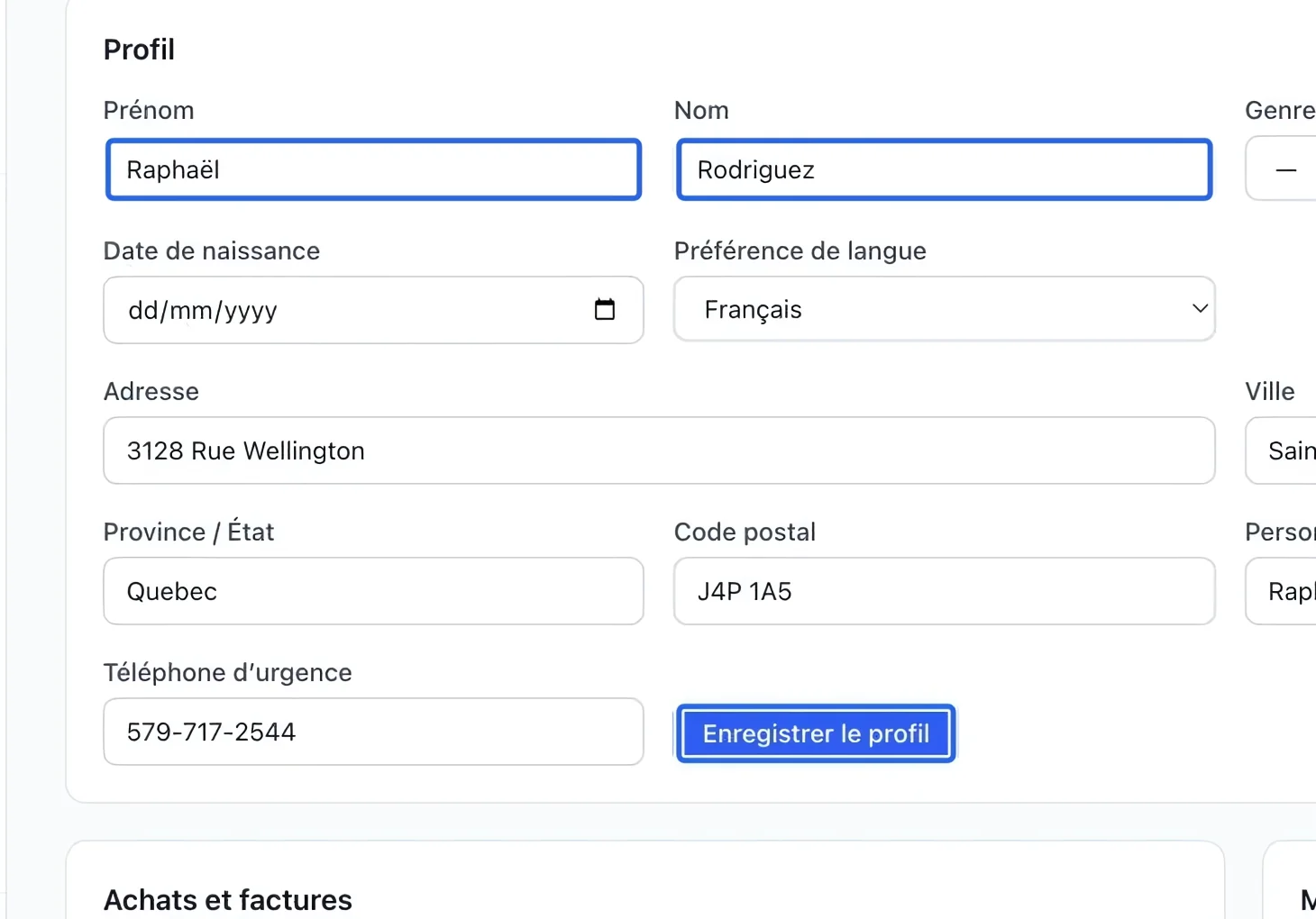Click the Adresse field with 3128 Rue Wellington

click(659, 450)
